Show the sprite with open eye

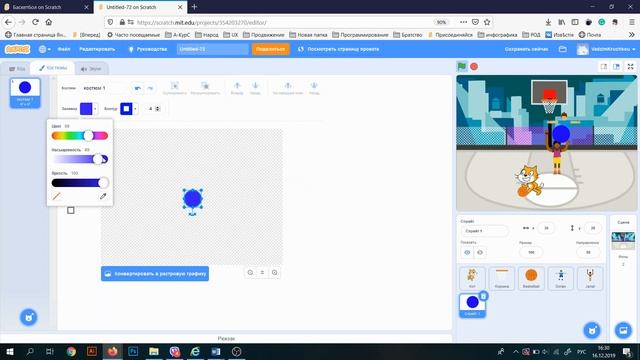467,252
